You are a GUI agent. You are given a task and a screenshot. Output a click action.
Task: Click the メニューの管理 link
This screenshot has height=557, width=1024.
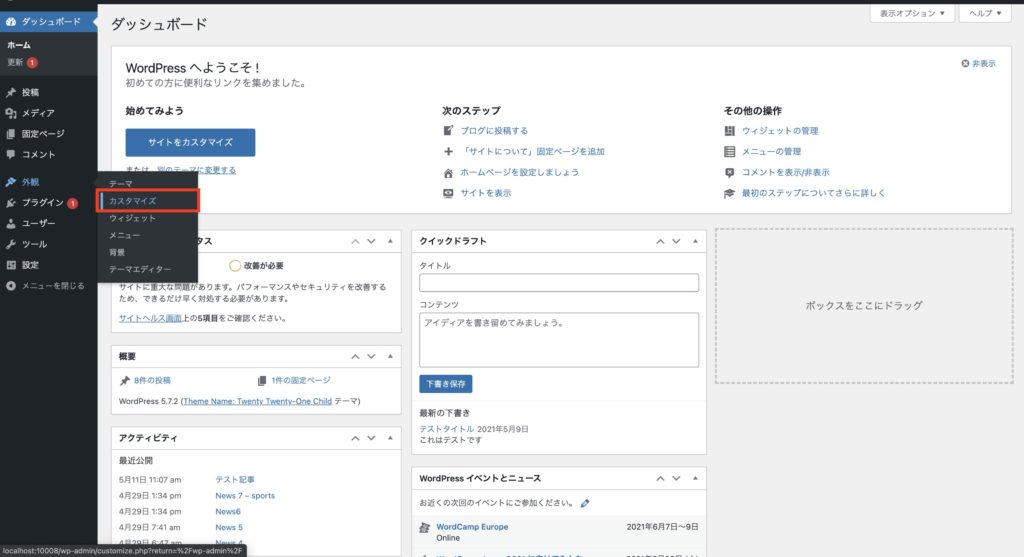point(771,151)
